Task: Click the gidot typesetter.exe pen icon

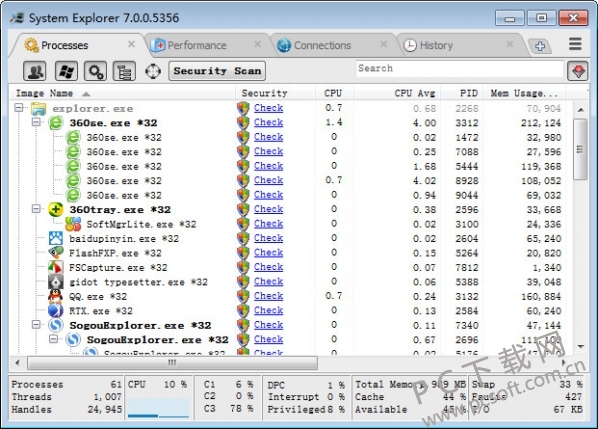Action: tap(56, 282)
